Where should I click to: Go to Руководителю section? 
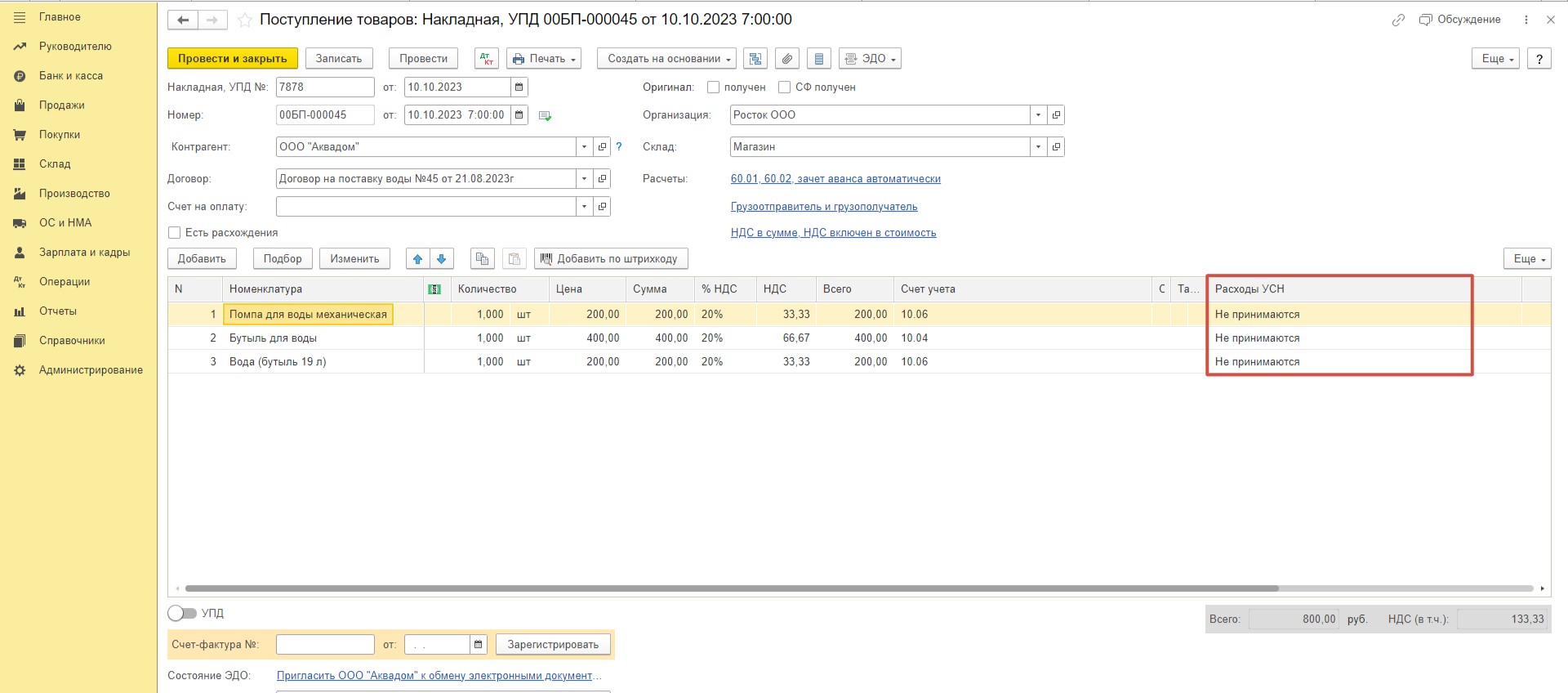click(x=75, y=47)
